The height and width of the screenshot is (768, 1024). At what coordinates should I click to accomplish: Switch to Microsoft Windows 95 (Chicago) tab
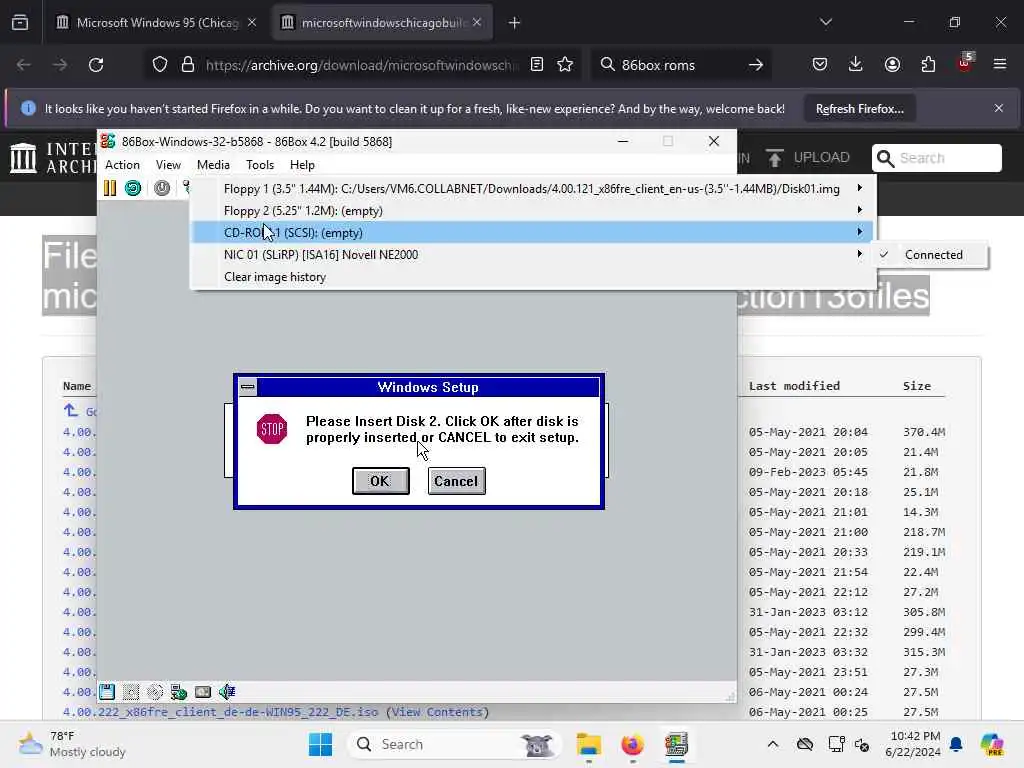tap(156, 23)
